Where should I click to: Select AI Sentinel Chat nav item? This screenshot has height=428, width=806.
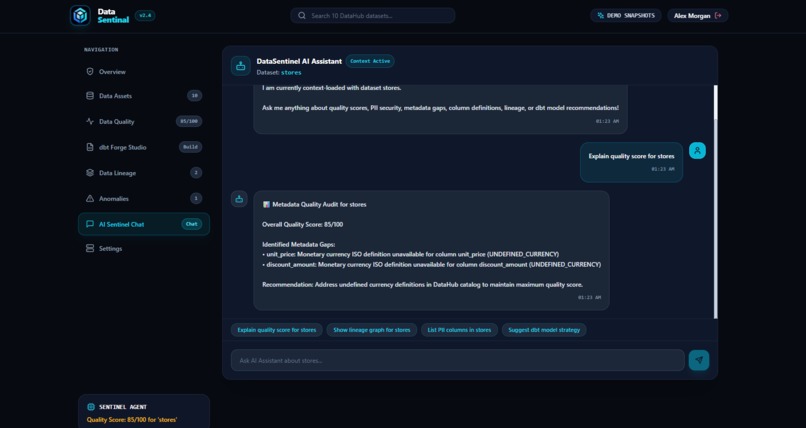click(x=144, y=224)
